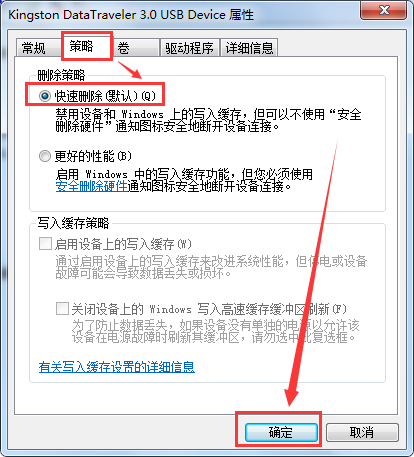The height and width of the screenshot is (457, 414).
Task: Switch to the 常规 tab
Action: [33, 48]
